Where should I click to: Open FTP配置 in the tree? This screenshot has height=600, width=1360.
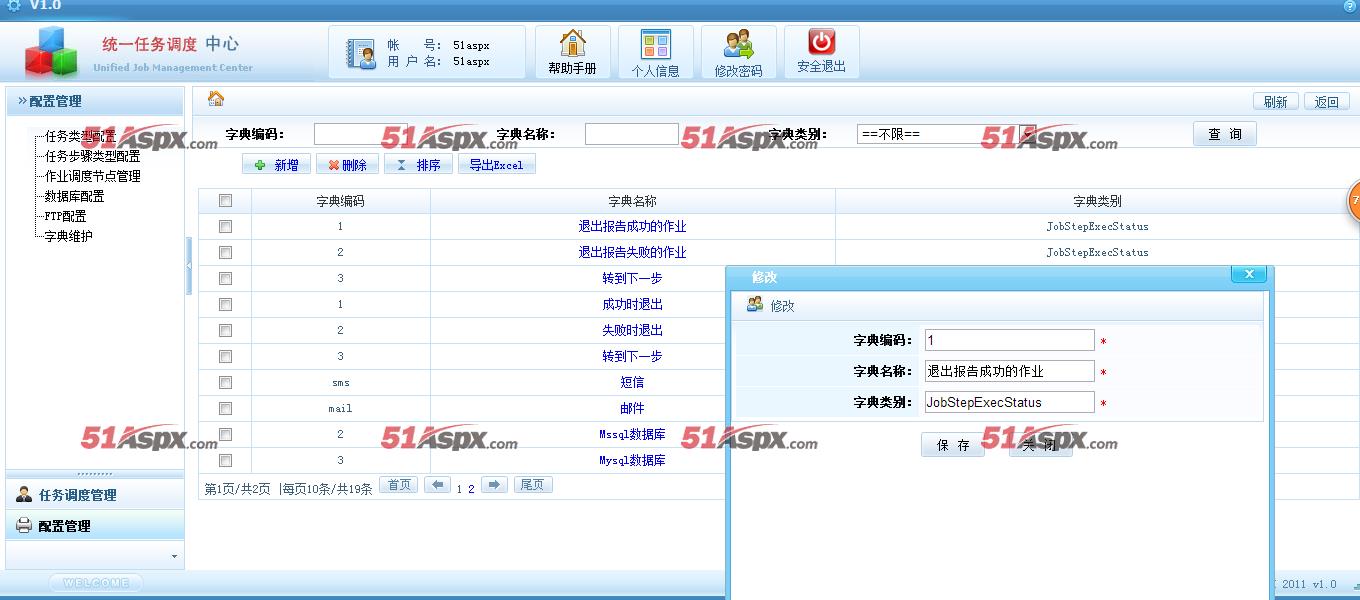coord(65,216)
